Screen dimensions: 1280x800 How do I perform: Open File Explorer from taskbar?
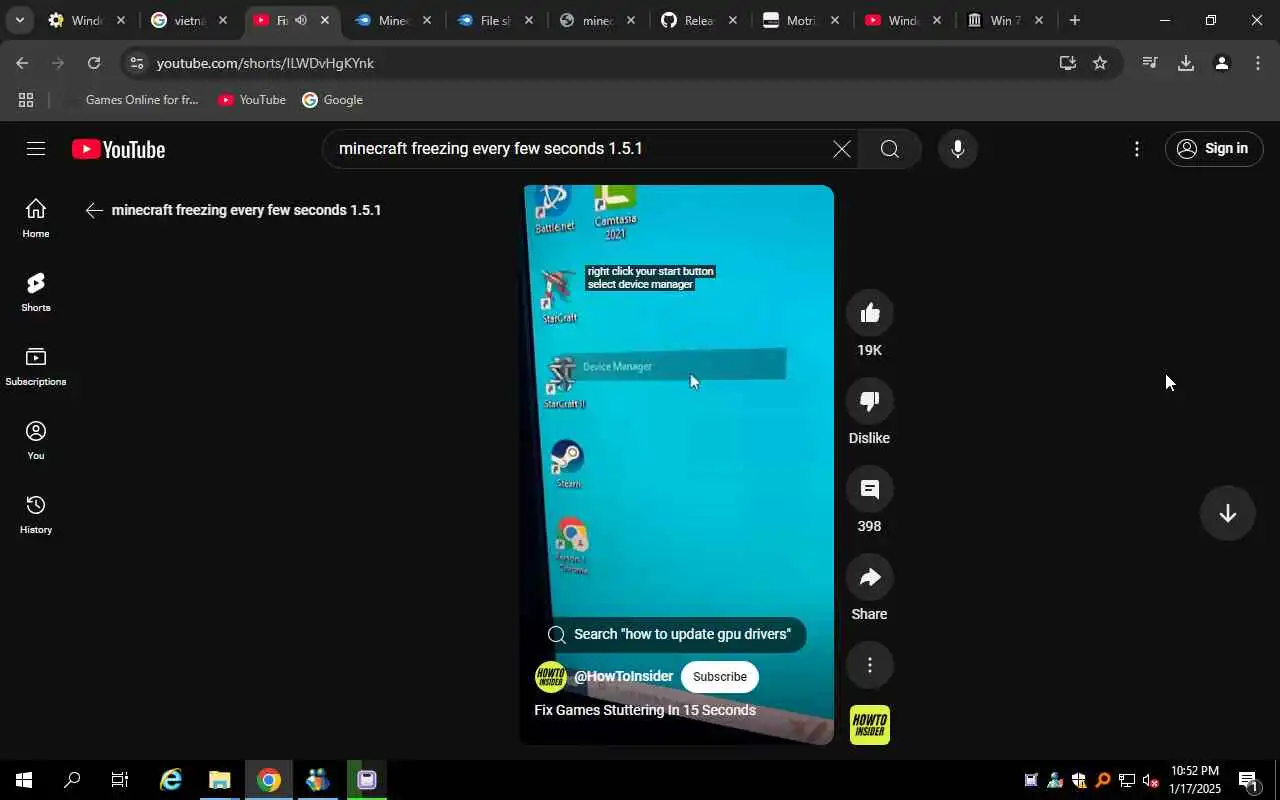coord(219,780)
